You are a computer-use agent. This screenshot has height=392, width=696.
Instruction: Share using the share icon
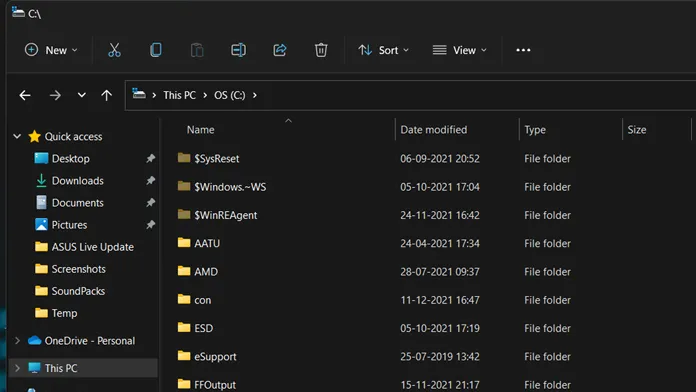click(x=280, y=50)
